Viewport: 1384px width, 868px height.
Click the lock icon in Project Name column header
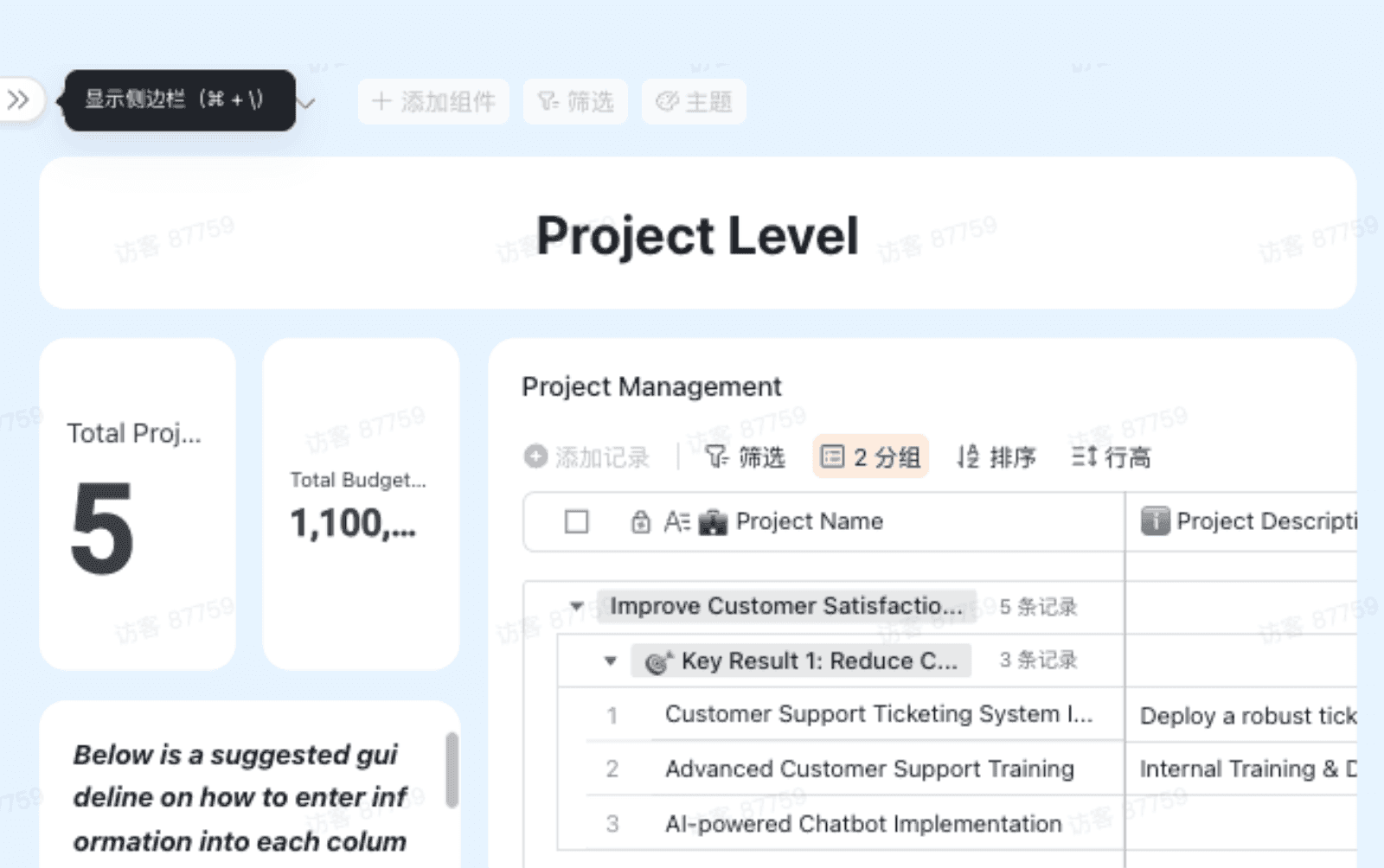(x=641, y=521)
